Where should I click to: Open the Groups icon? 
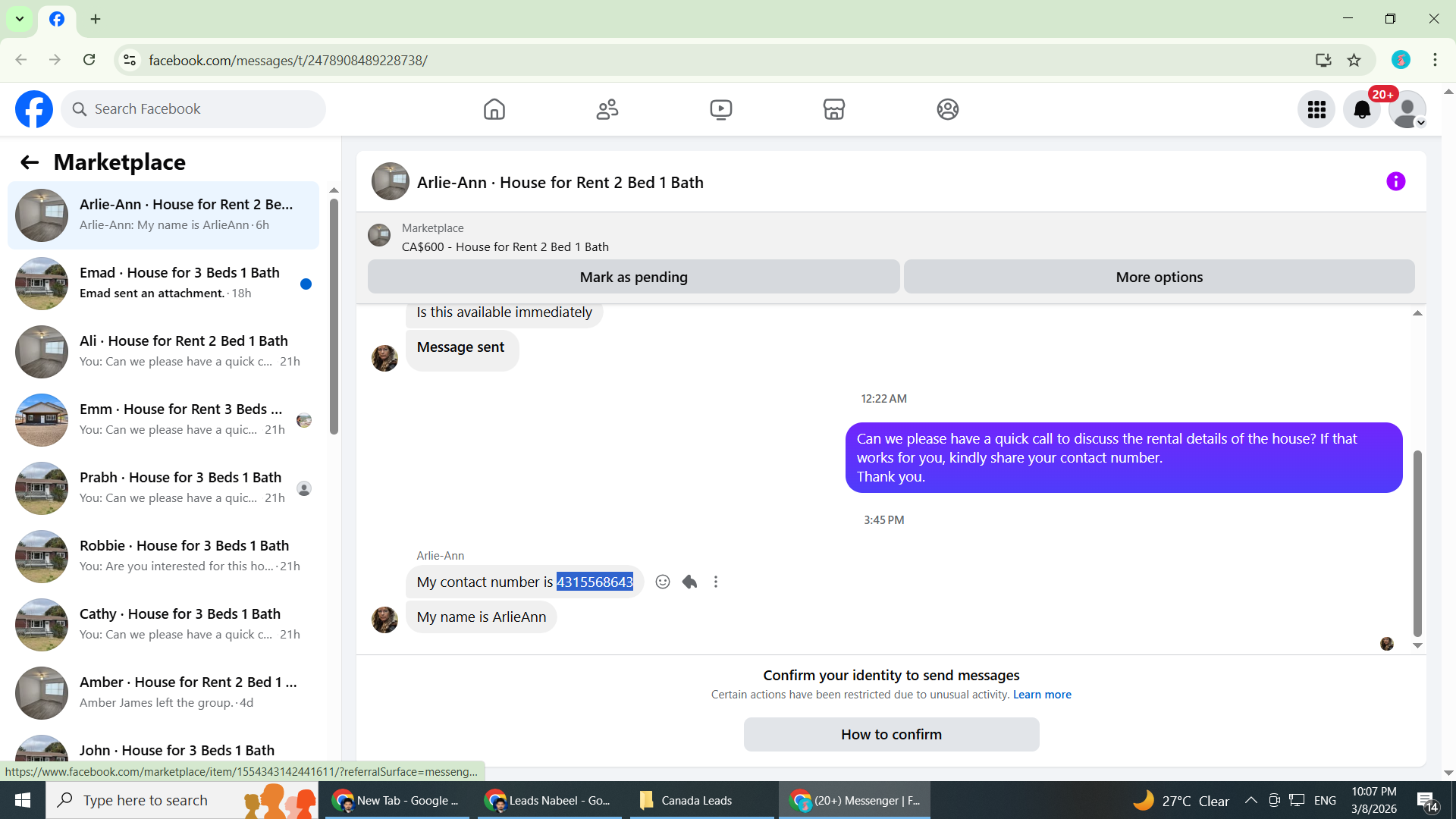point(947,109)
